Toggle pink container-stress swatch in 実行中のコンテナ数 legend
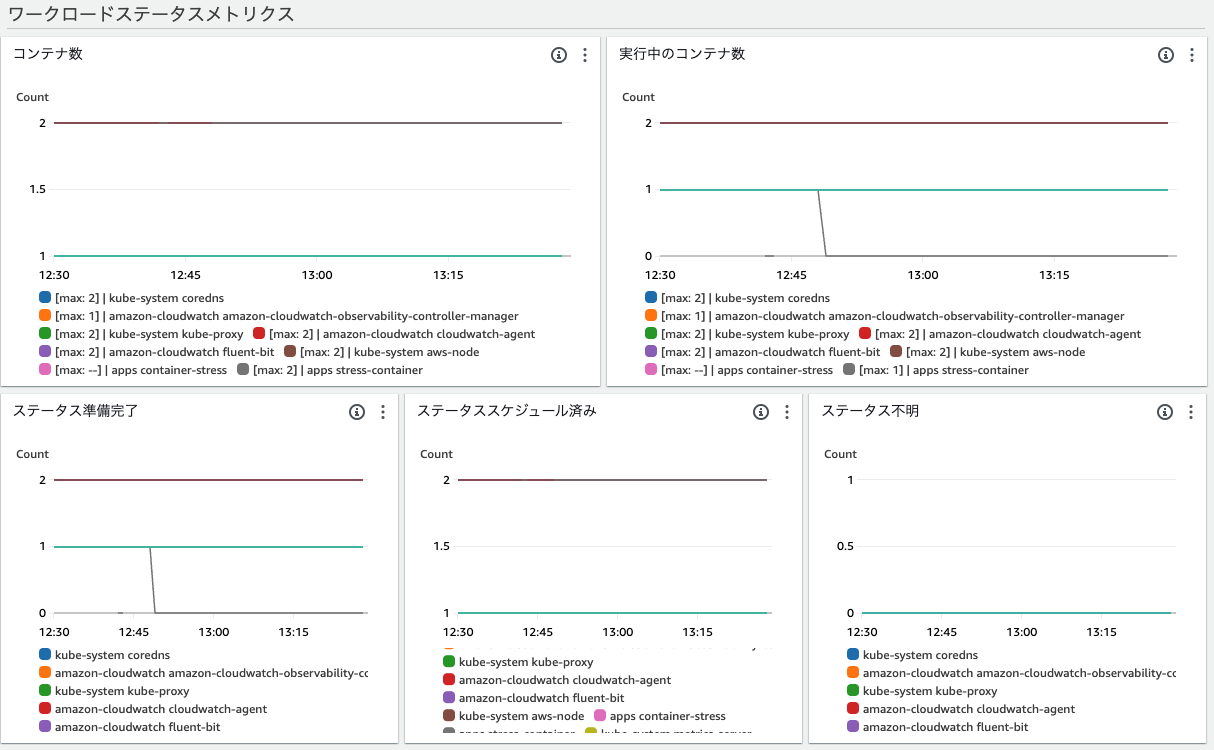1214x750 pixels. point(651,370)
